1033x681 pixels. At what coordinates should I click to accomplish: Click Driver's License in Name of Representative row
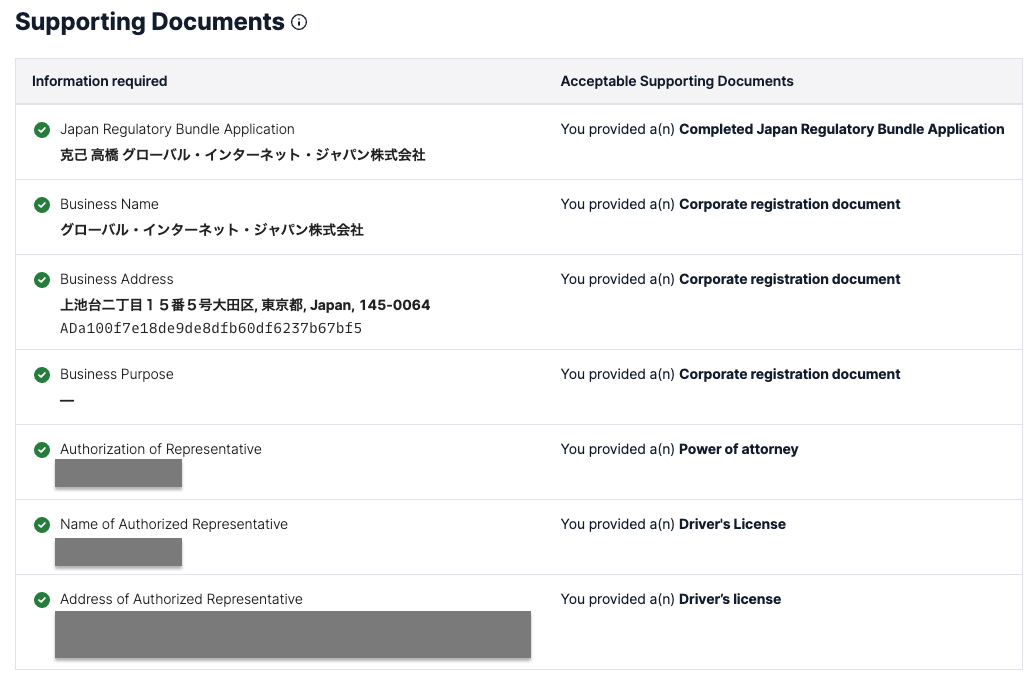point(733,524)
